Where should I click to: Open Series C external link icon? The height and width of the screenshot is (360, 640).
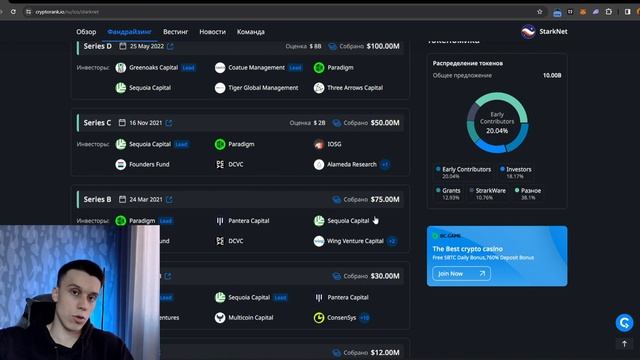click(x=169, y=123)
